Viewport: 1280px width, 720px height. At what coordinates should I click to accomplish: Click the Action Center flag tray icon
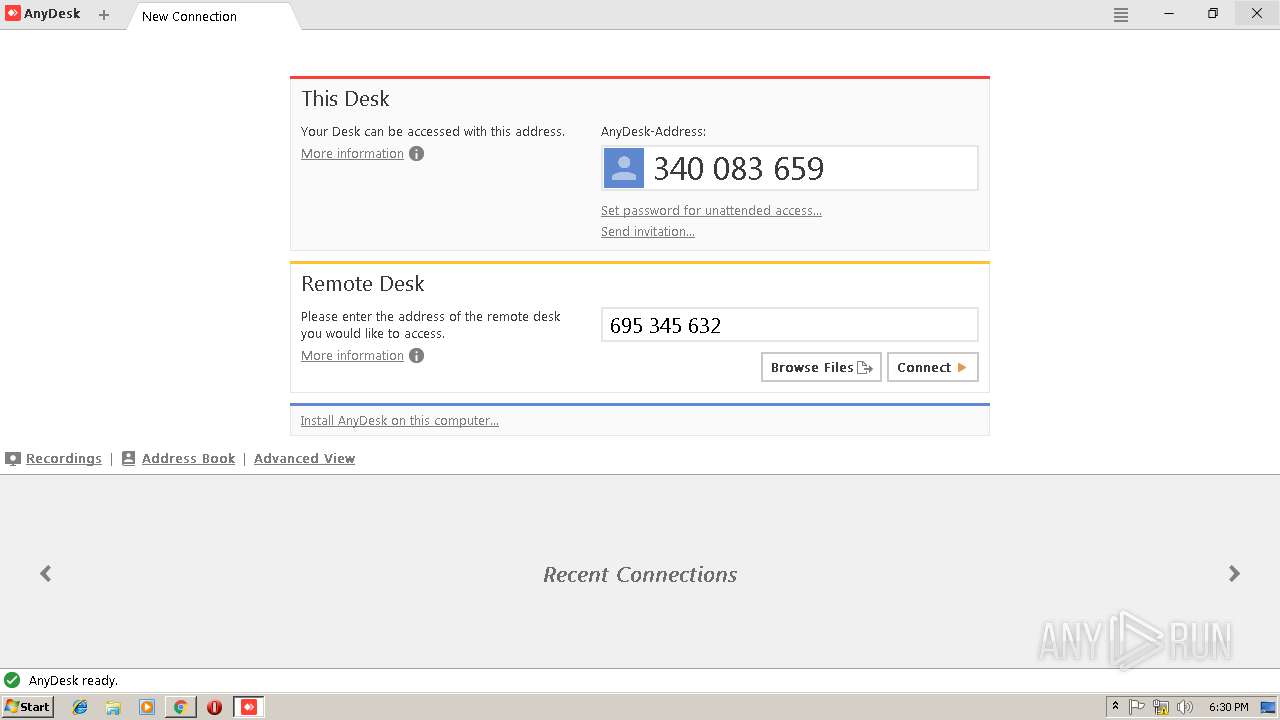[x=1137, y=707]
